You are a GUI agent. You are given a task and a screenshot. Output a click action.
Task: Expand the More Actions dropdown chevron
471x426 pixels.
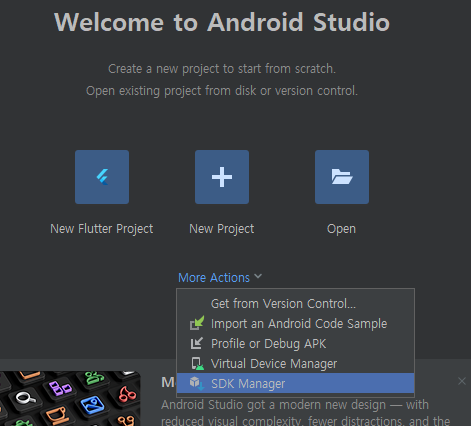258,276
